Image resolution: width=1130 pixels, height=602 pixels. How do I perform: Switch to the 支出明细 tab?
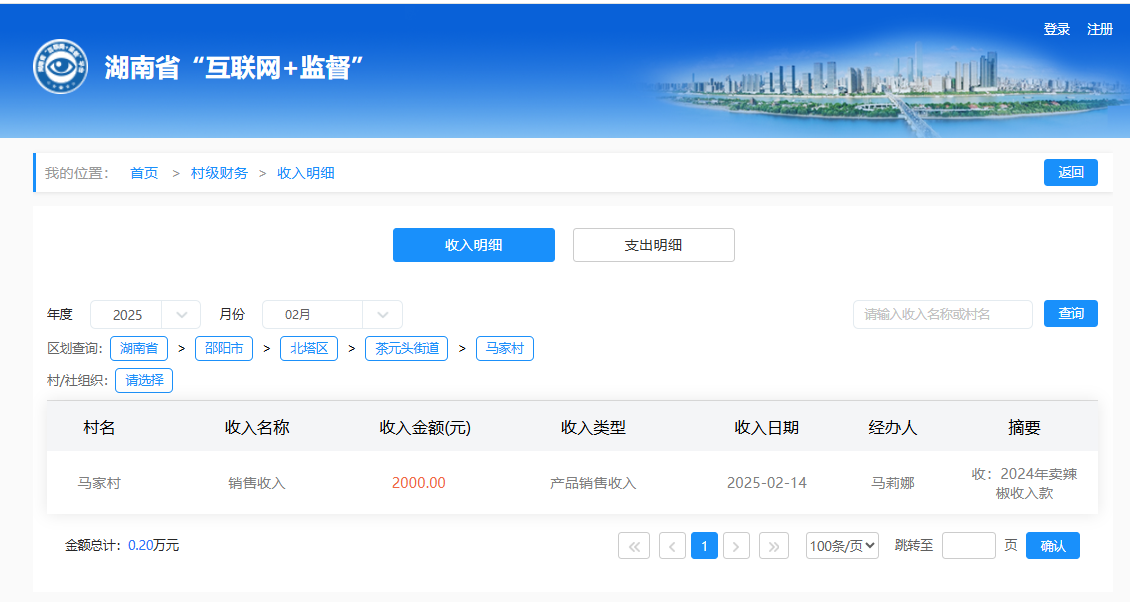click(653, 245)
